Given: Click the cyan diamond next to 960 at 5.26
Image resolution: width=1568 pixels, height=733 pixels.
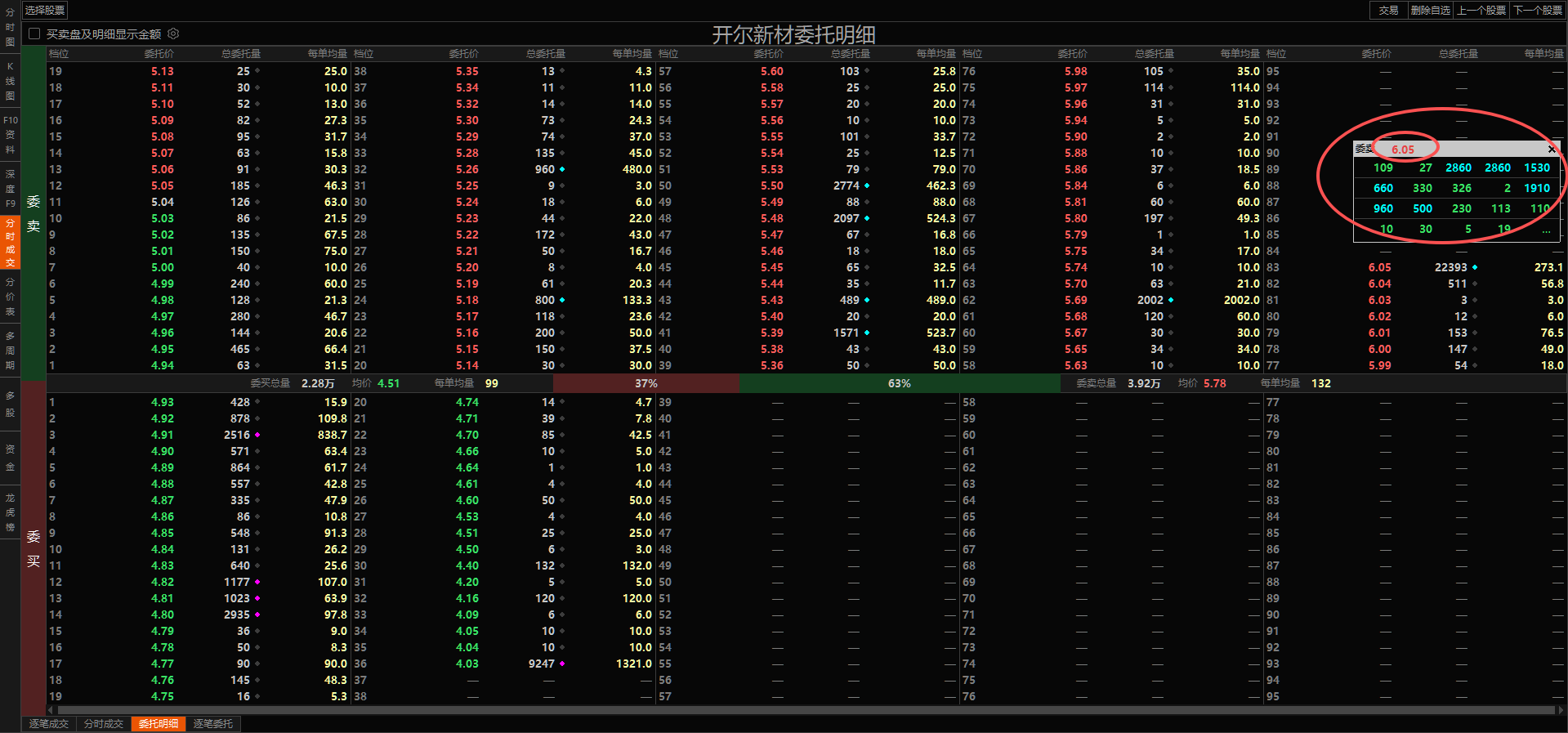Looking at the screenshot, I should tap(562, 169).
